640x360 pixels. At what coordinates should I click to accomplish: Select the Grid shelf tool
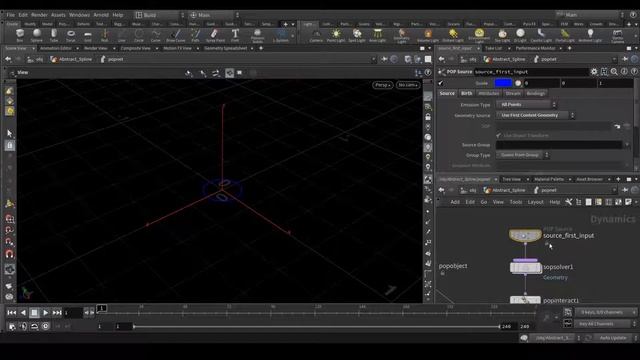88,35
